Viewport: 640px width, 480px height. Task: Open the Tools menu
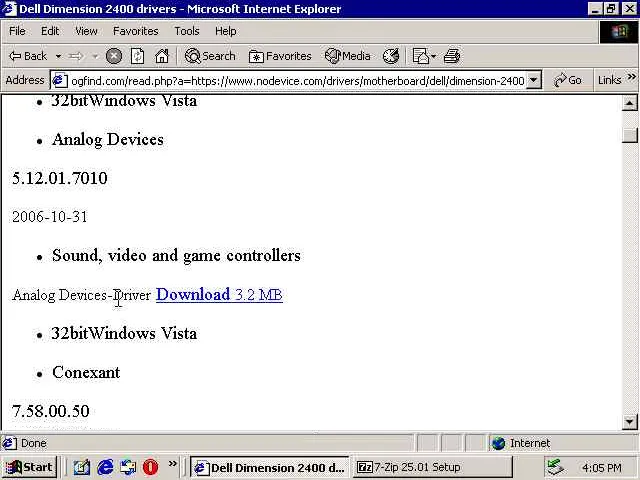(187, 31)
